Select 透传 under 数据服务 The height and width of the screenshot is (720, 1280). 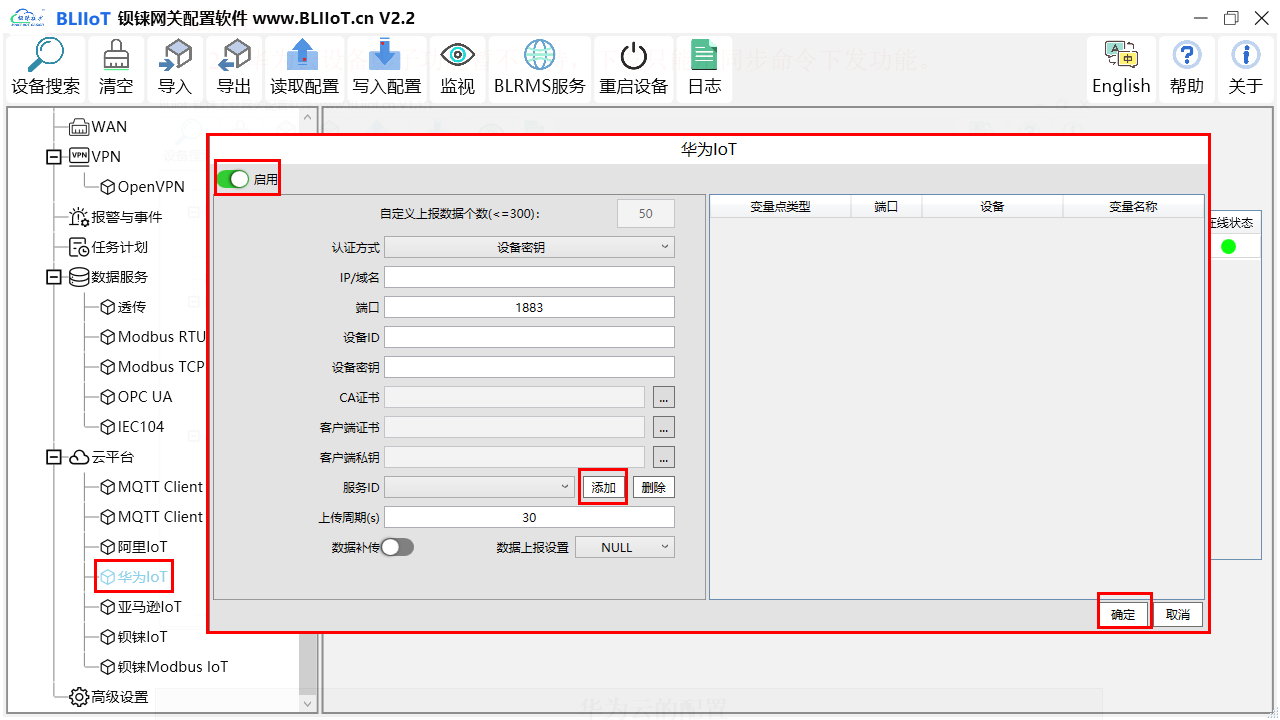click(x=123, y=307)
